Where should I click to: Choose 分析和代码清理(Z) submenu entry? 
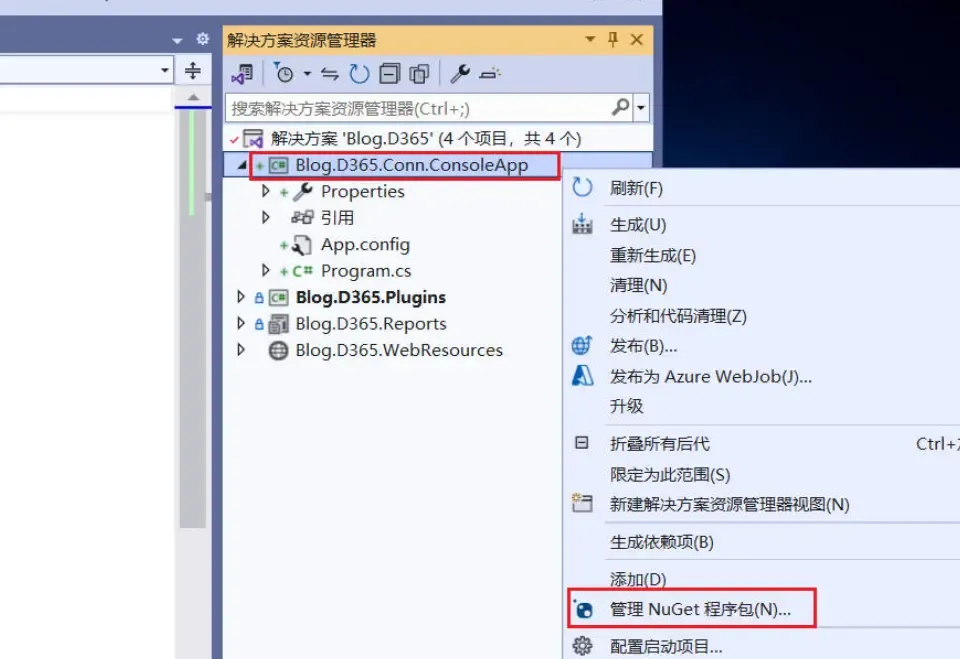[x=678, y=316]
